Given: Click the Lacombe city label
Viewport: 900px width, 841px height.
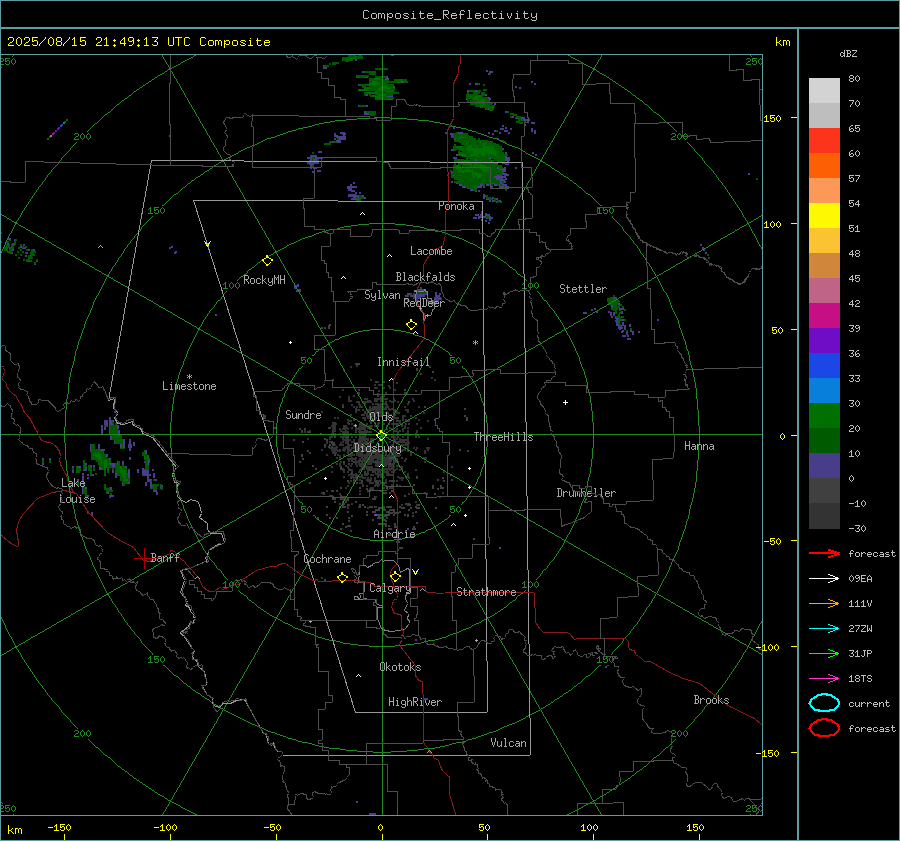Looking at the screenshot, I should coord(431,251).
